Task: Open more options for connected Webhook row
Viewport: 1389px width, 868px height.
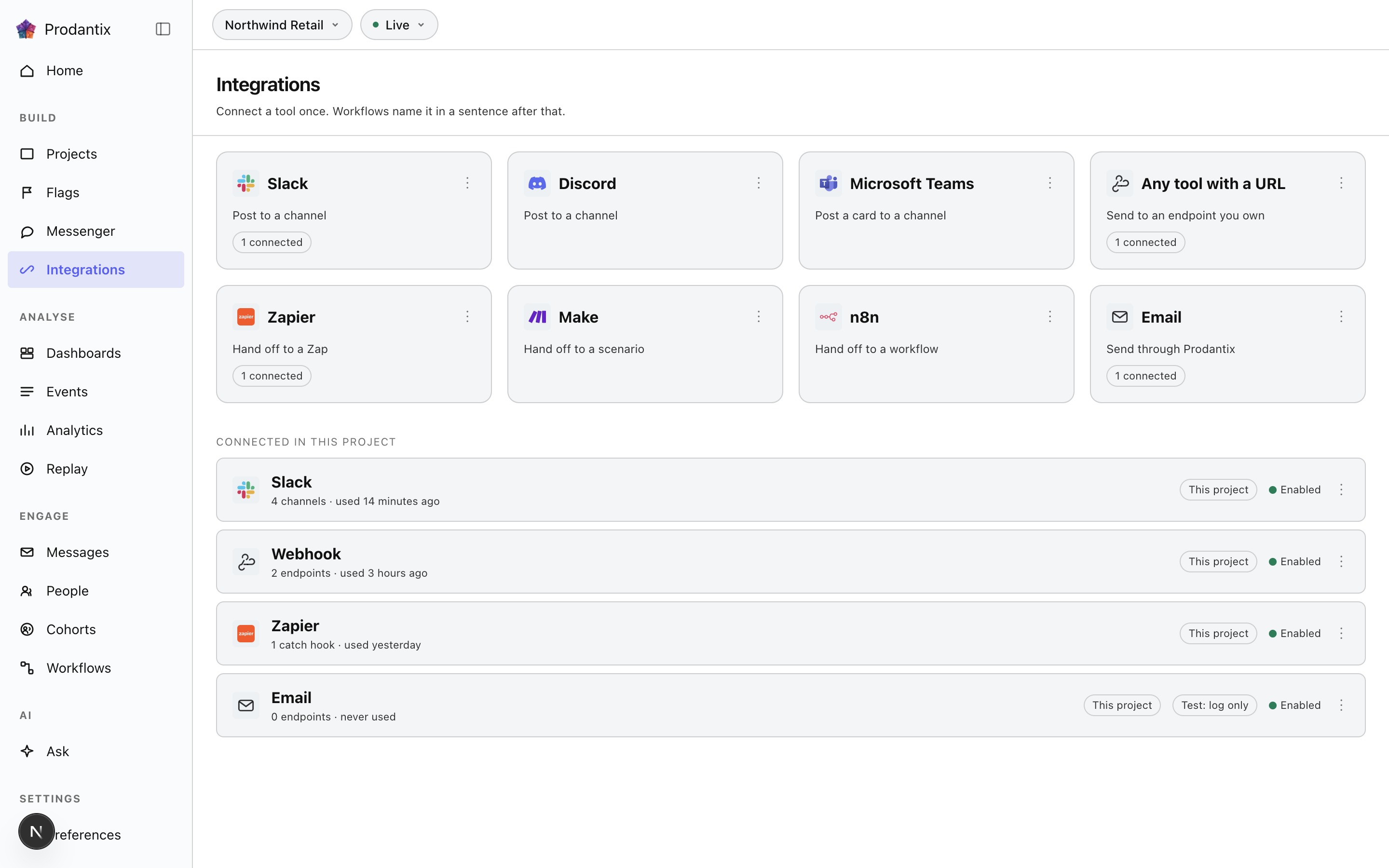Action: tap(1341, 561)
